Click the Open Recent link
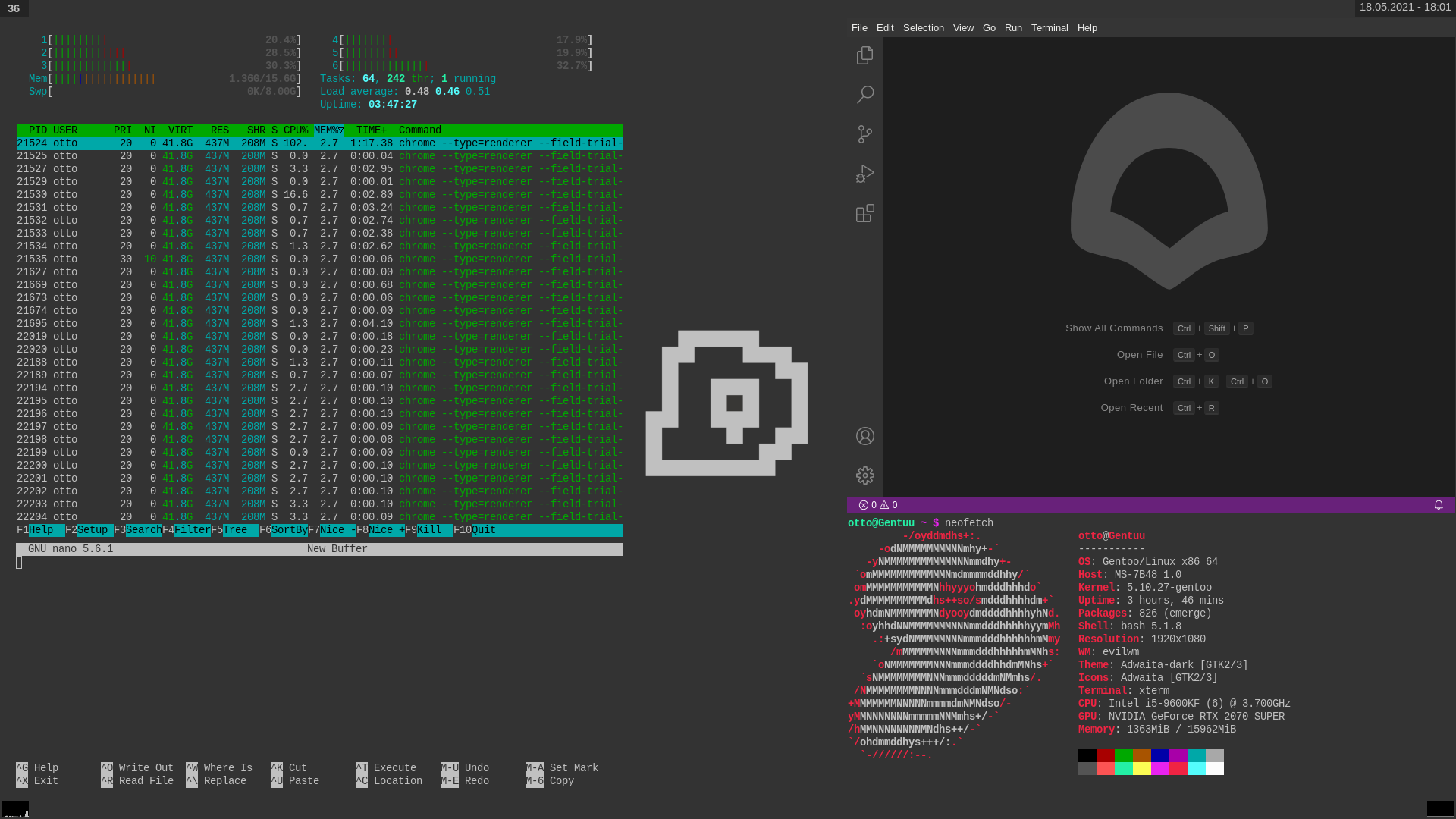Viewport: 1456px width, 819px height. coord(1134,407)
